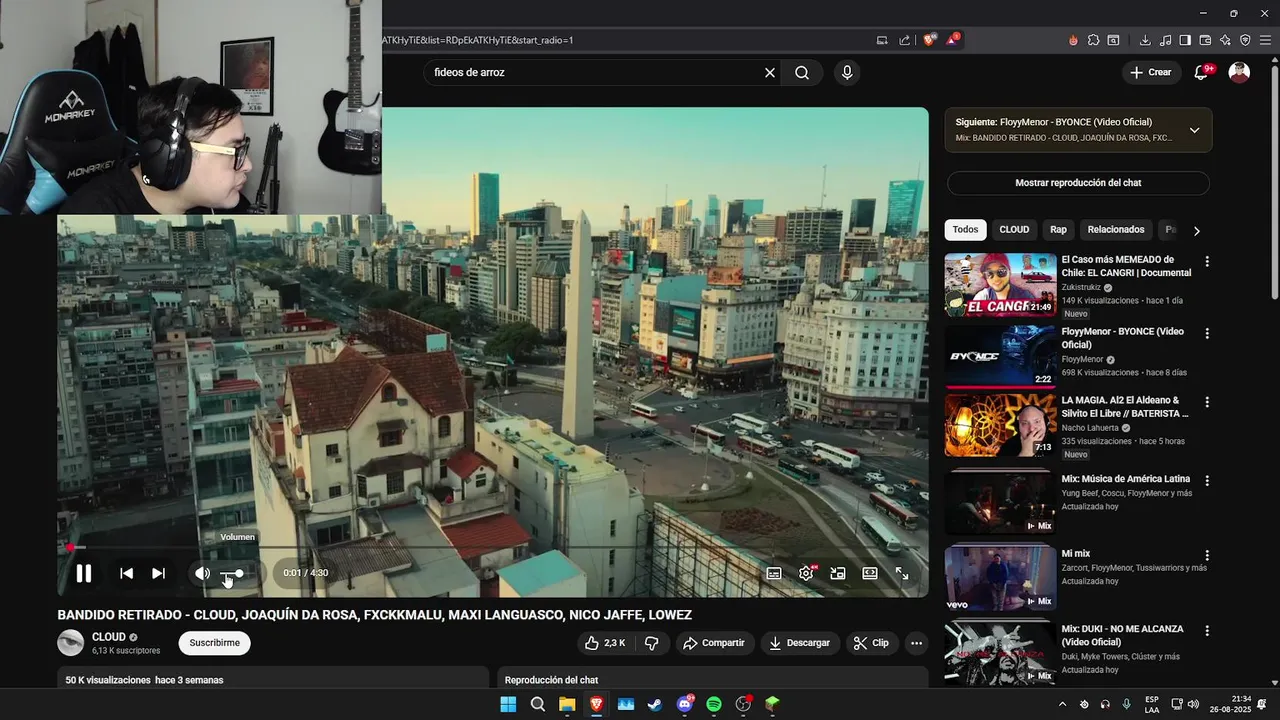Show more filter chips with right arrow
Image resolution: width=1280 pixels, height=720 pixels.
pos(1197,230)
